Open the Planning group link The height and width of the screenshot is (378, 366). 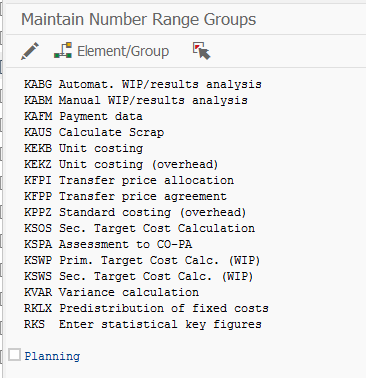[52, 356]
